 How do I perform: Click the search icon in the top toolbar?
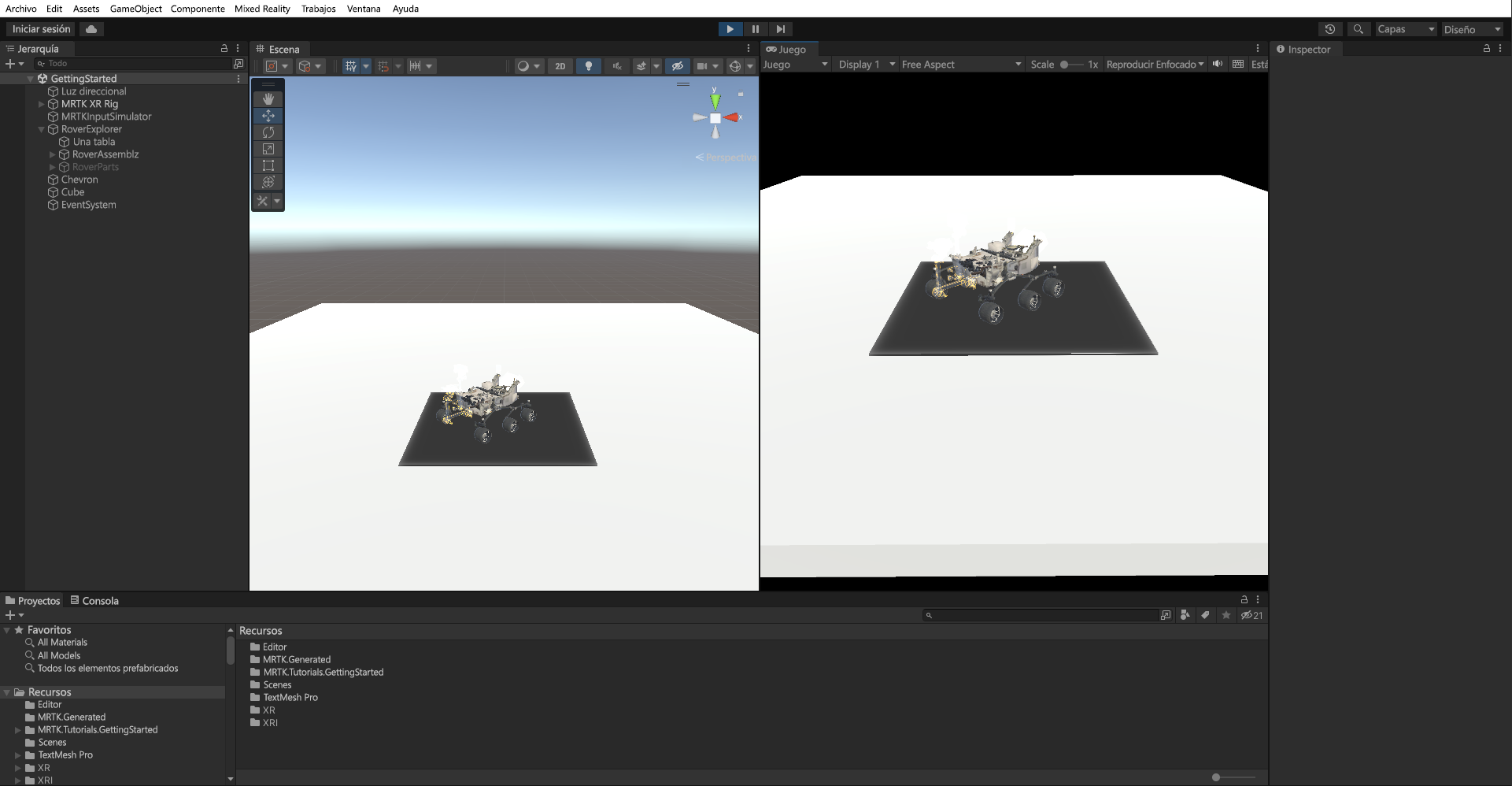pos(1359,28)
